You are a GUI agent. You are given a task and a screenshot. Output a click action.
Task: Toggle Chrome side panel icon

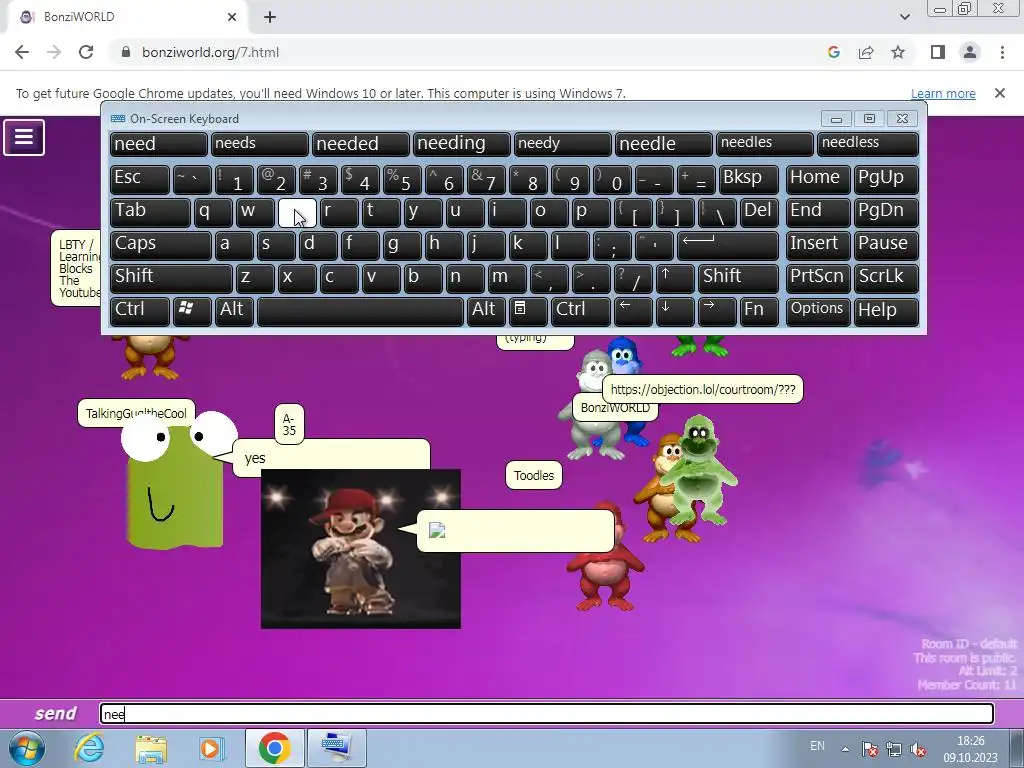click(938, 52)
